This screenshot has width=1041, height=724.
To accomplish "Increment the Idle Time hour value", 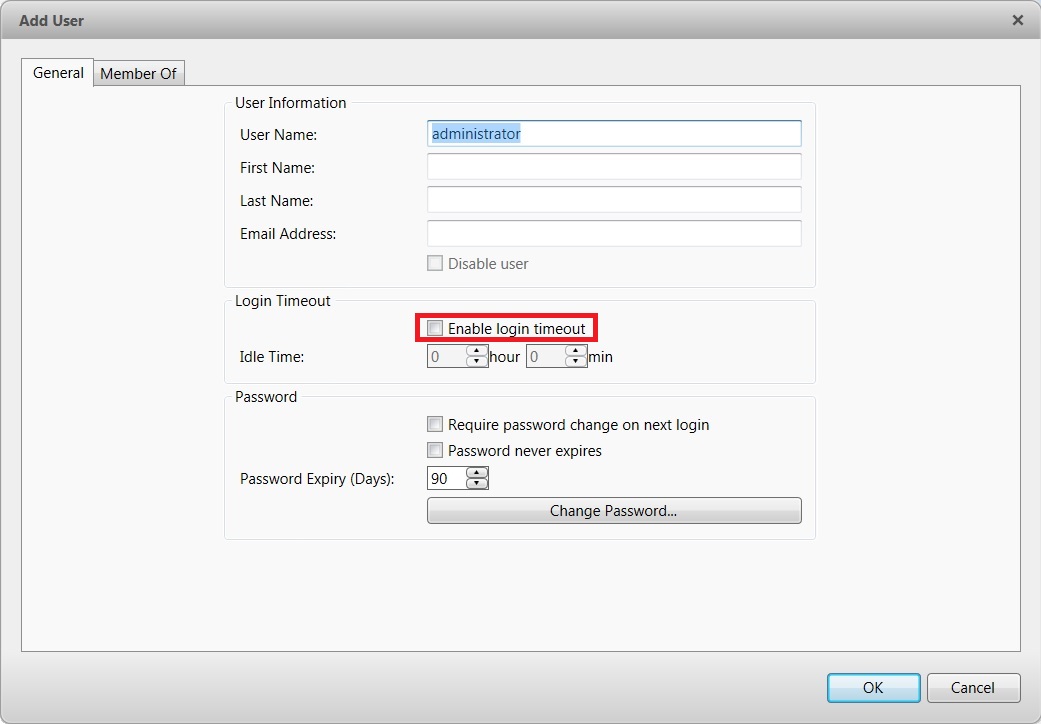I will point(476,350).
